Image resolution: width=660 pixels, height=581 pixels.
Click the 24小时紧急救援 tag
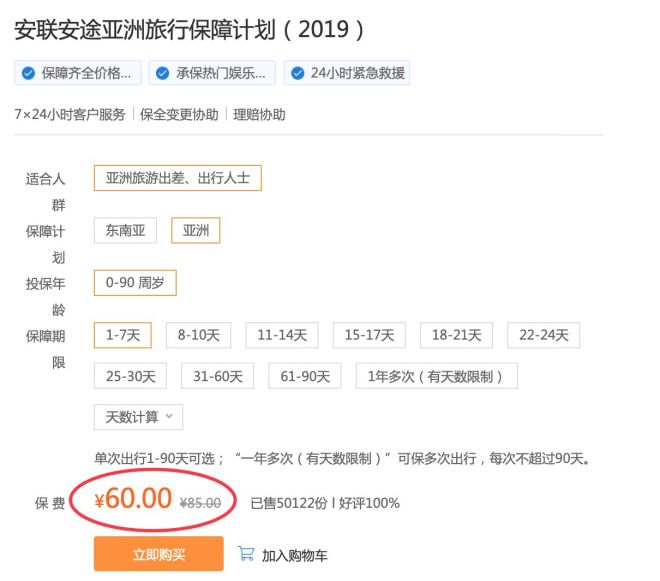pyautogui.click(x=347, y=73)
